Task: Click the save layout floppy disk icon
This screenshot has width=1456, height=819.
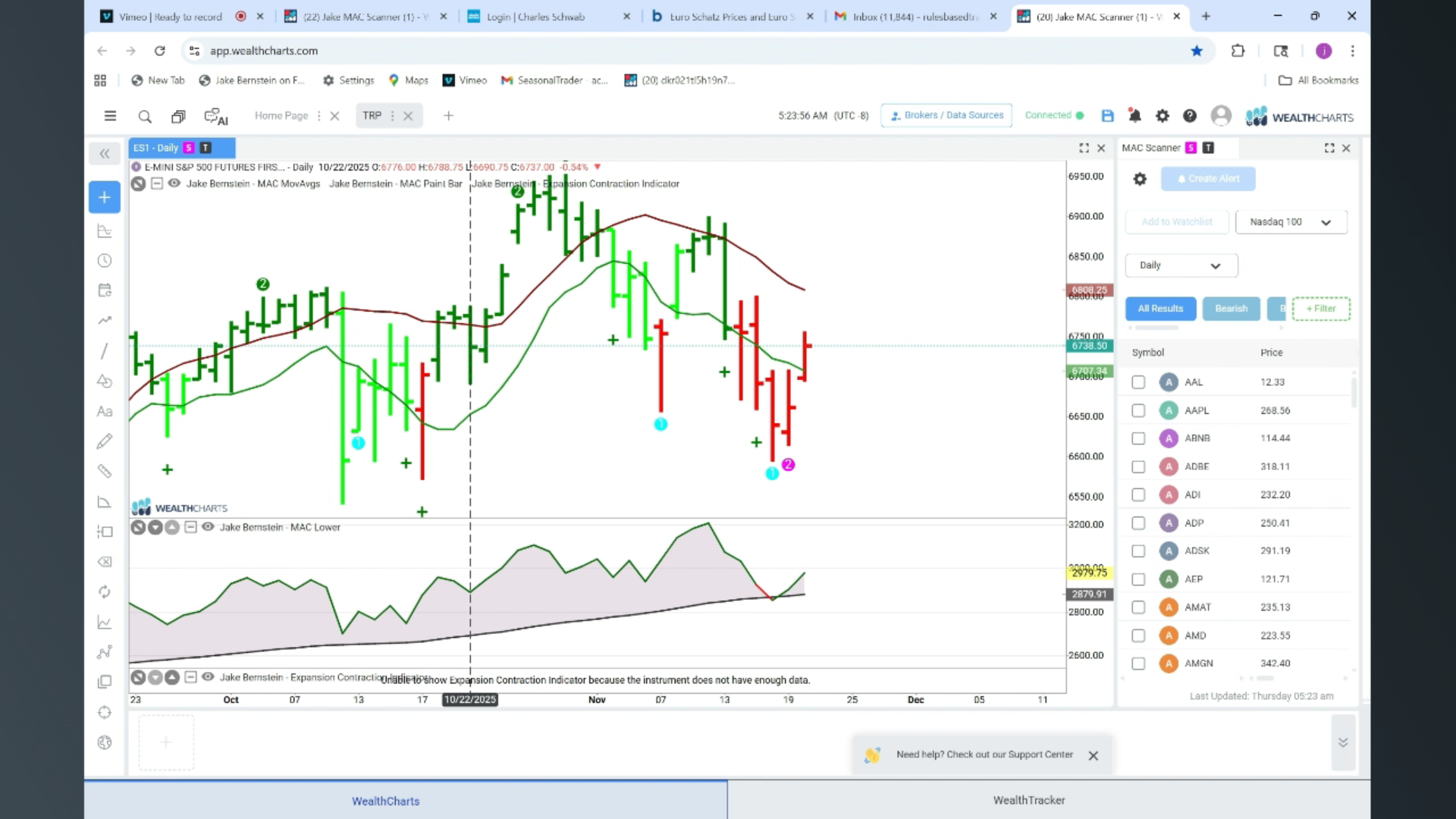Action: (1108, 116)
